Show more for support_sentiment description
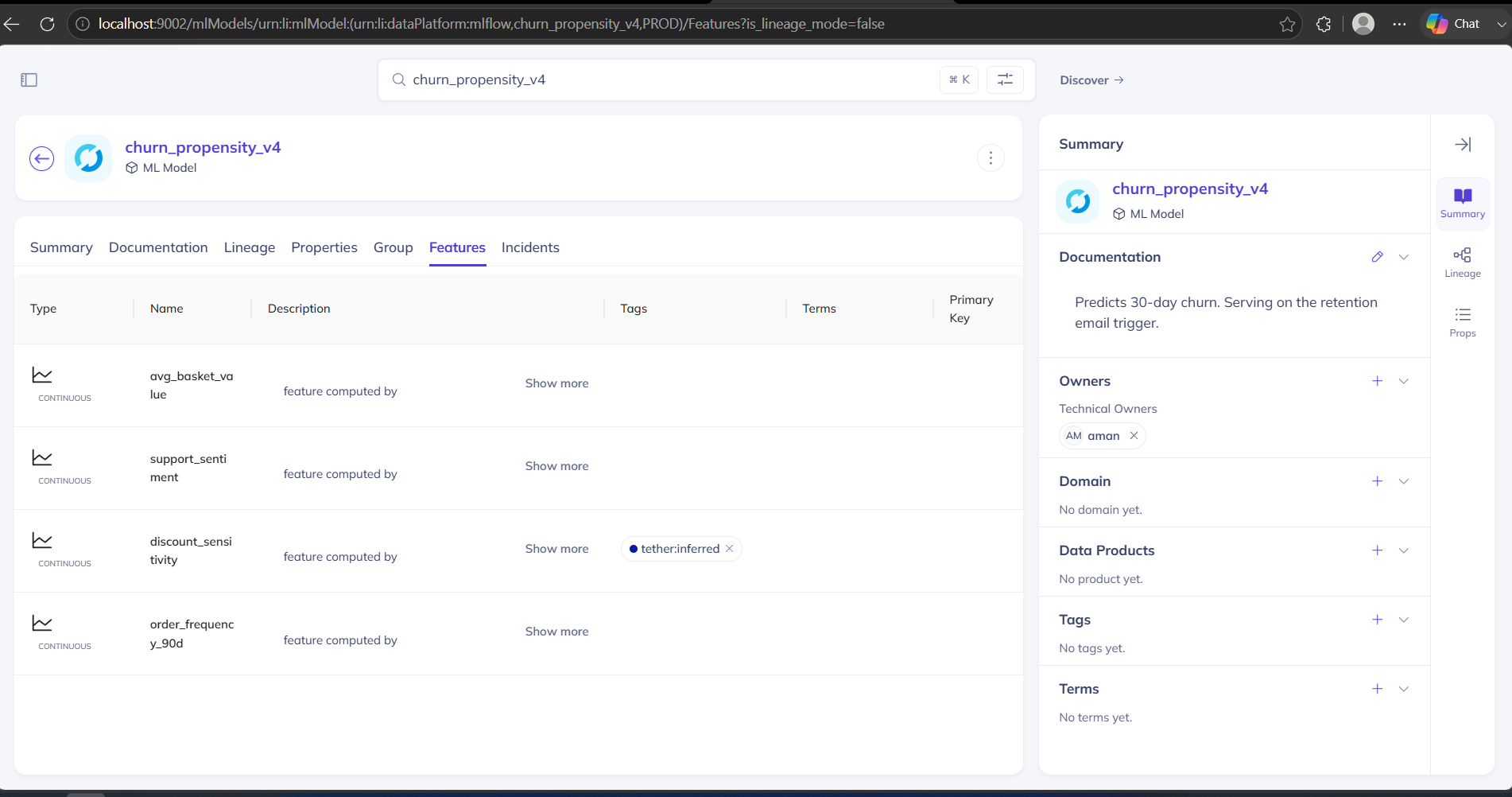The image size is (1512, 797). 556,466
